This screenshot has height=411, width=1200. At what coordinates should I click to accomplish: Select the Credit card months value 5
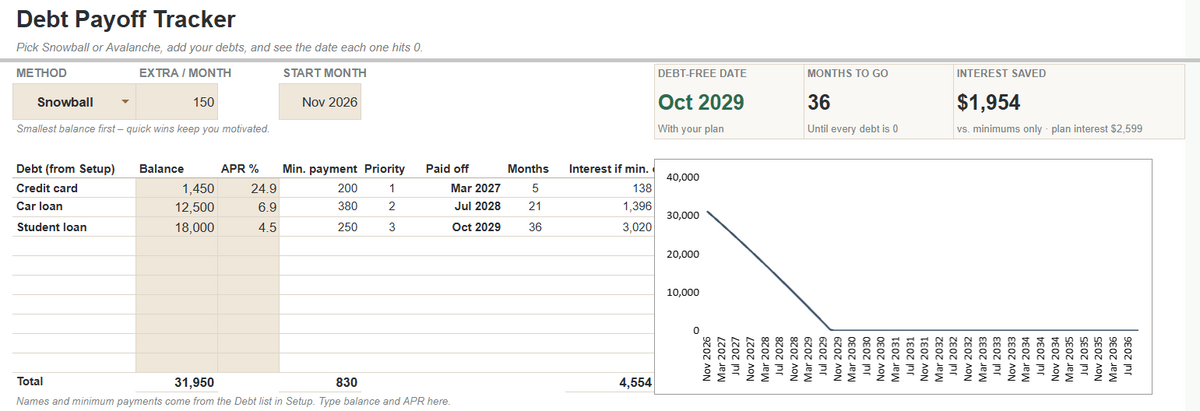click(535, 188)
